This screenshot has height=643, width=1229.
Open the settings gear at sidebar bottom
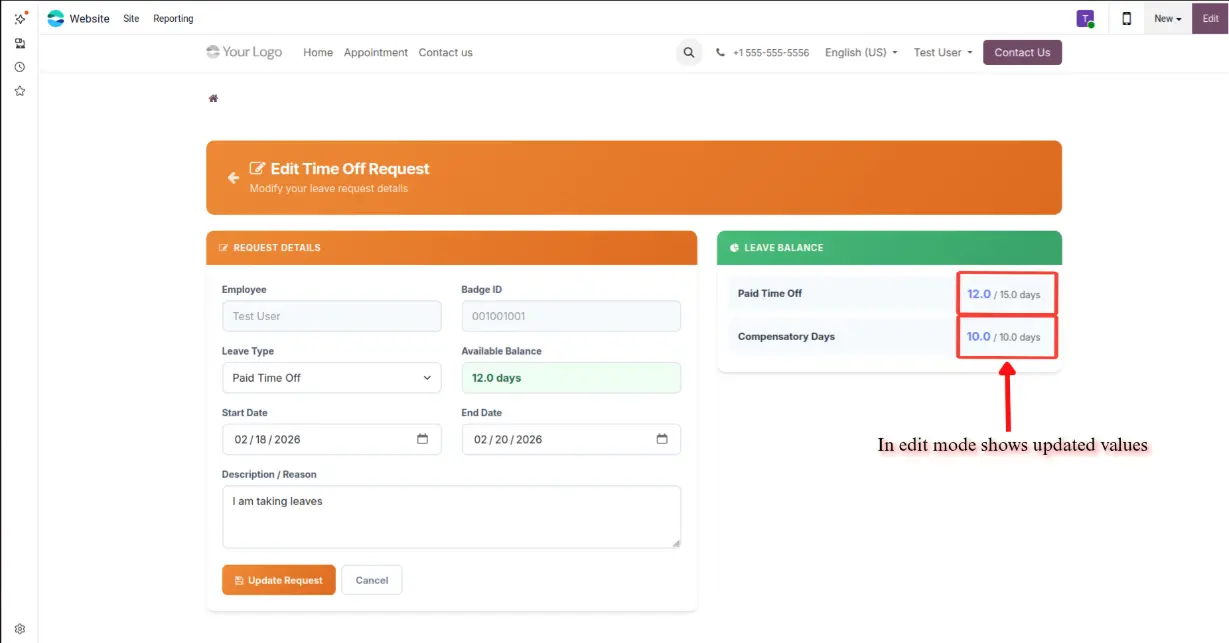[x=19, y=629]
